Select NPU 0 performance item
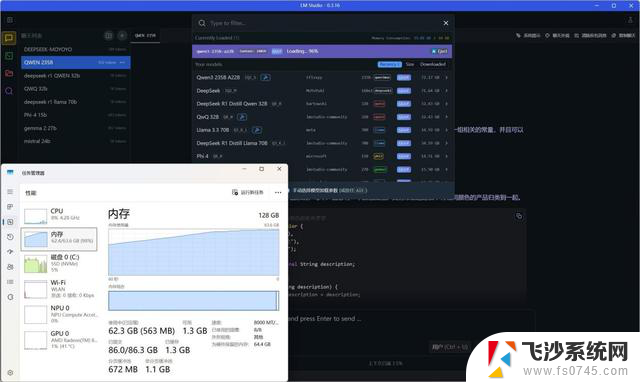The width and height of the screenshot is (640, 382). point(59,314)
